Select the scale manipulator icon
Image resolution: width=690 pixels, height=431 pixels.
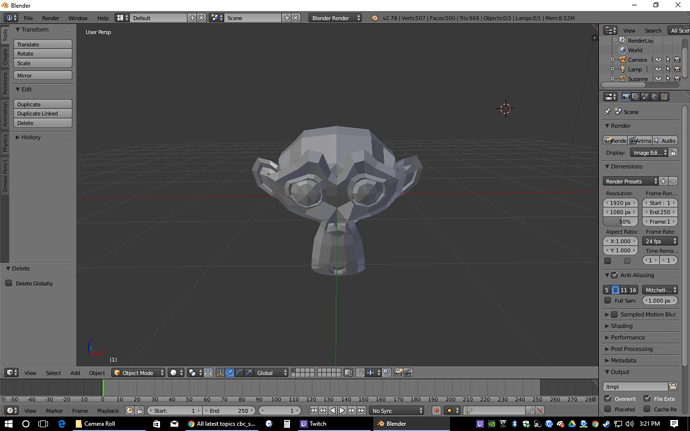coord(249,372)
